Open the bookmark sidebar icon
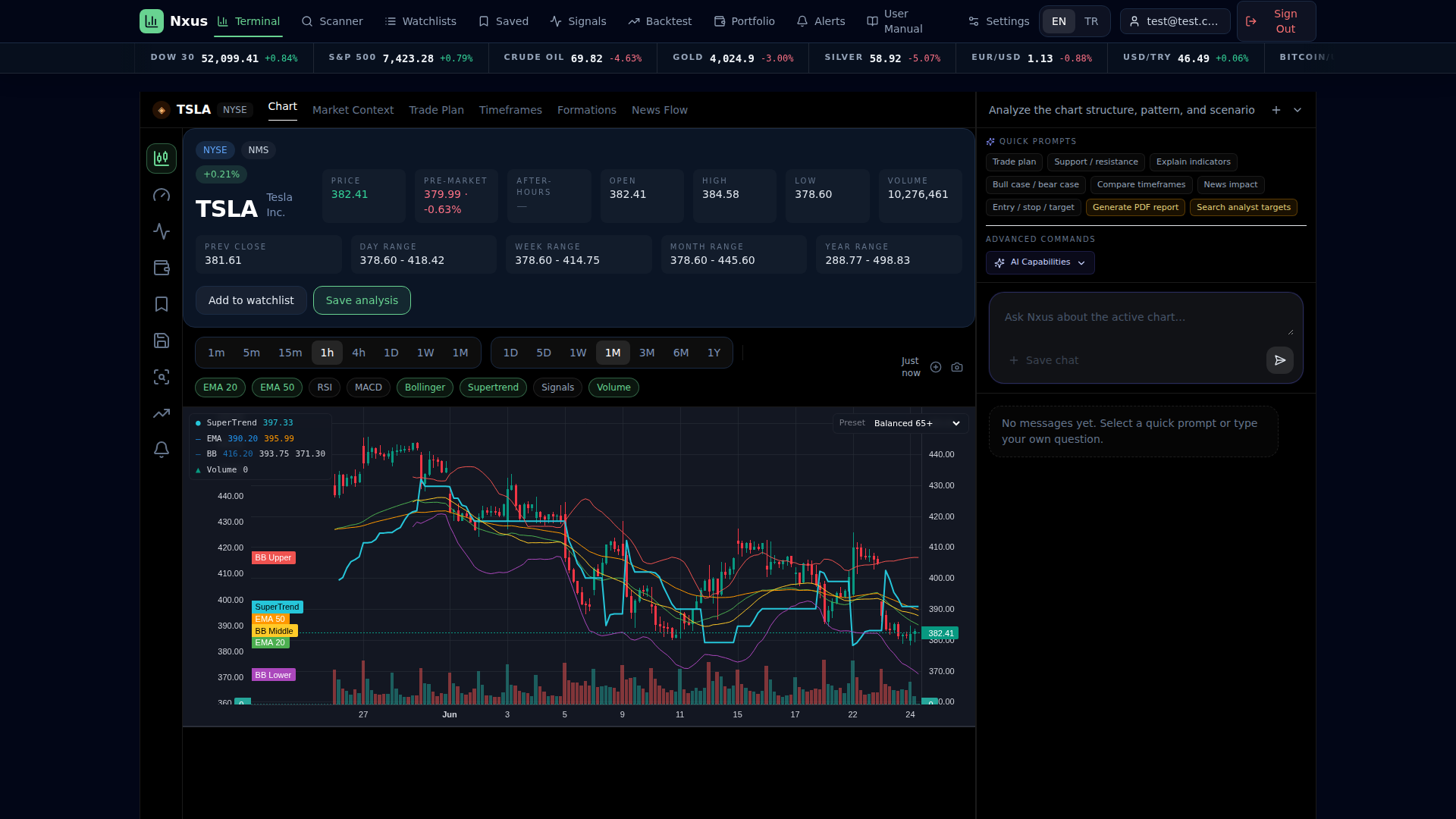This screenshot has width=1456, height=819. tap(162, 304)
